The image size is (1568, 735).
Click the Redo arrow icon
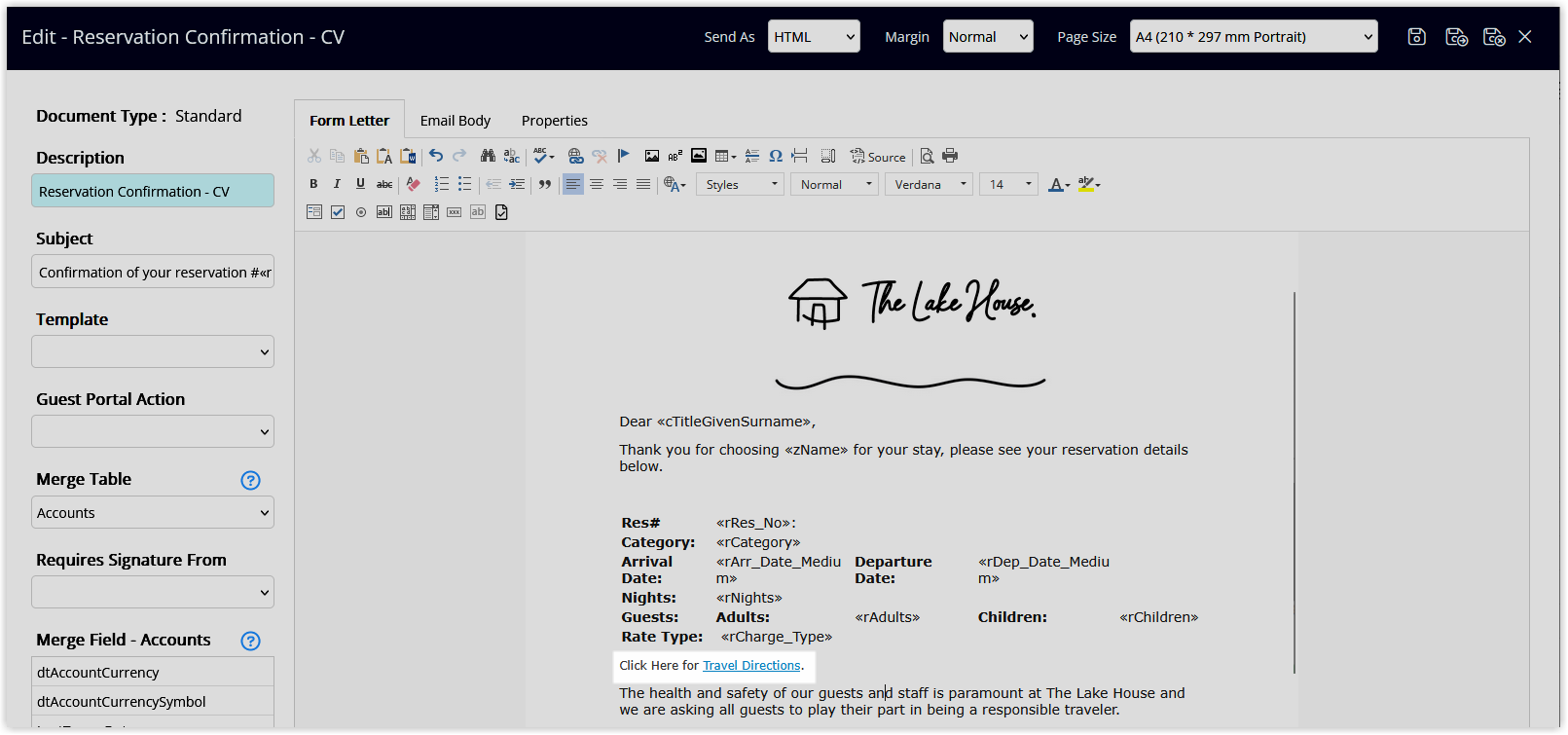point(459,156)
